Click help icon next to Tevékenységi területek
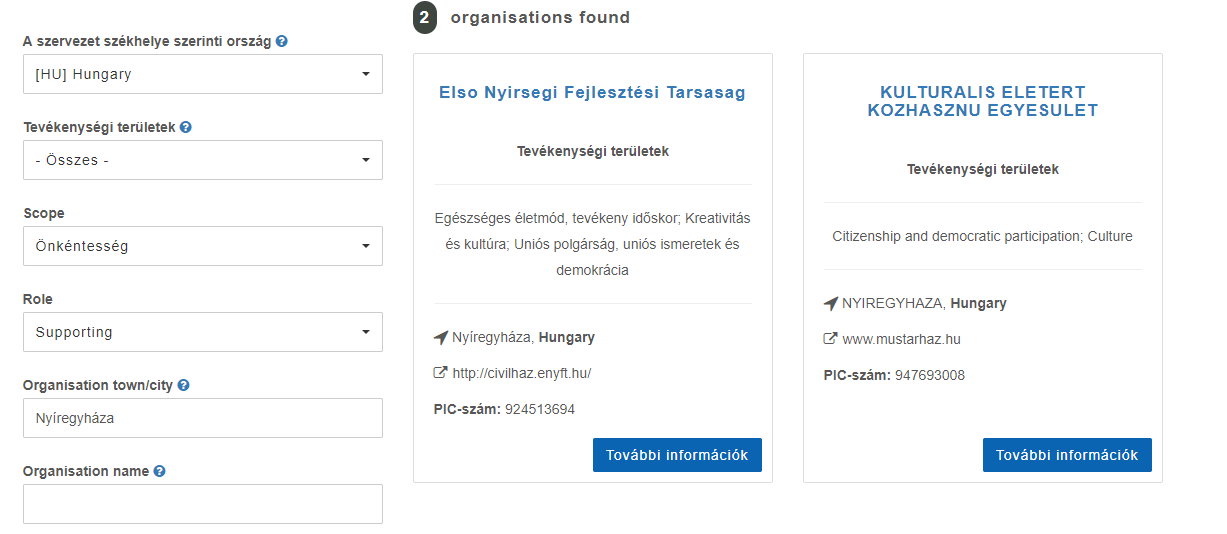The width and height of the screenshot is (1227, 534). [x=186, y=128]
